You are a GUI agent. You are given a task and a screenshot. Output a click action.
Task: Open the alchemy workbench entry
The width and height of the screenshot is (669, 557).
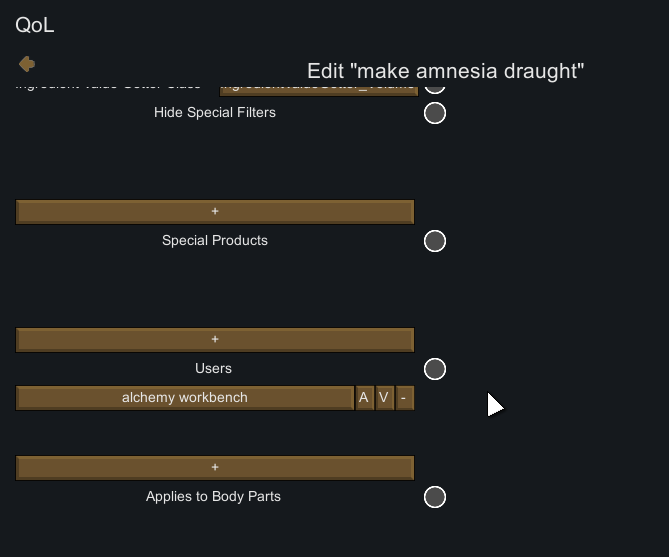pos(185,398)
